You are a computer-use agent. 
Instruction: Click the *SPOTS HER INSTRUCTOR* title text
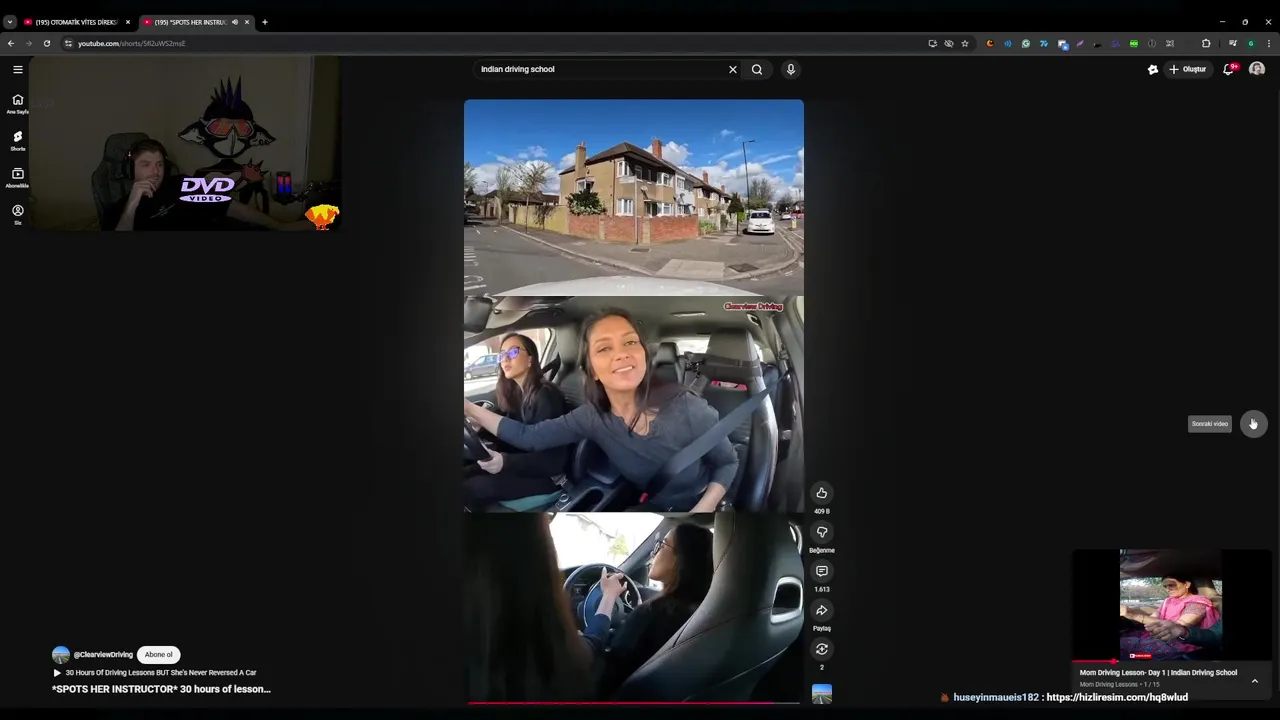(x=161, y=689)
